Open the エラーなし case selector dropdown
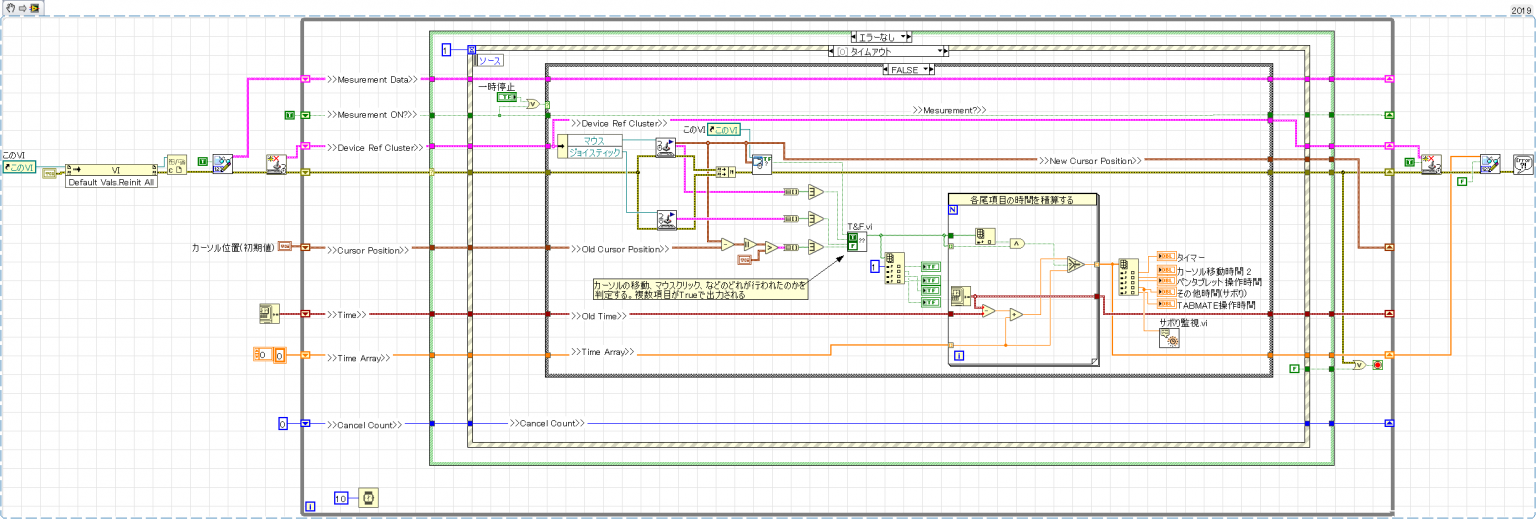Viewport: 1536px width, 519px height. [x=903, y=37]
